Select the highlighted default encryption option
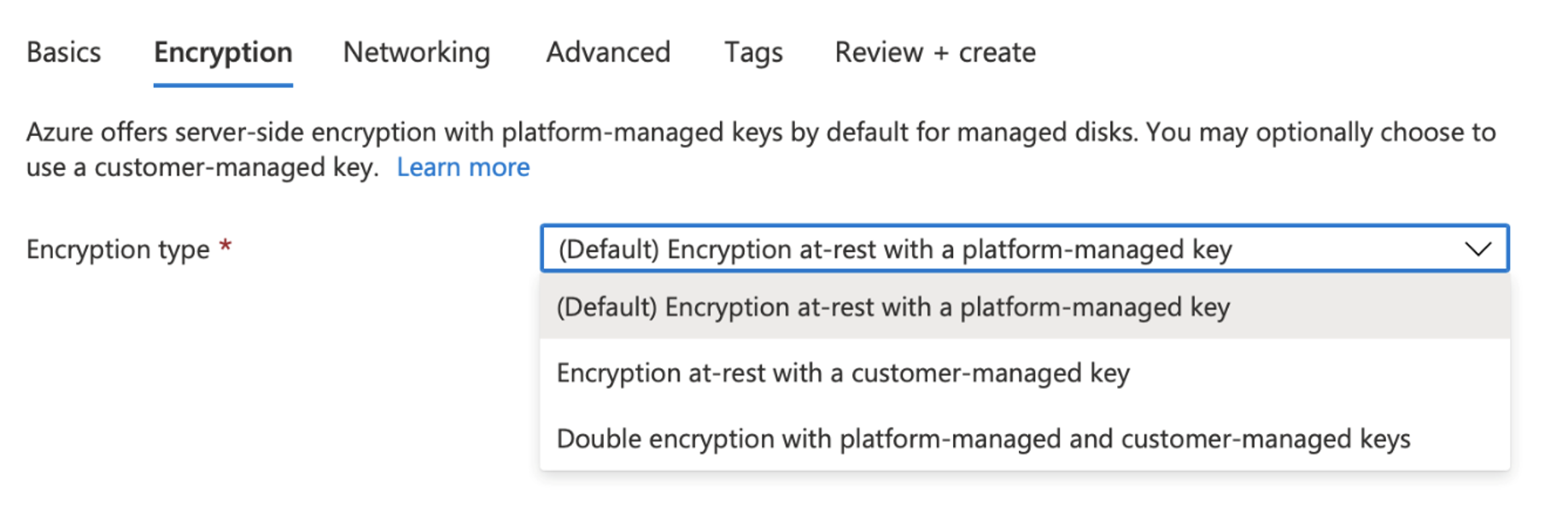1568x518 pixels. tap(893, 307)
